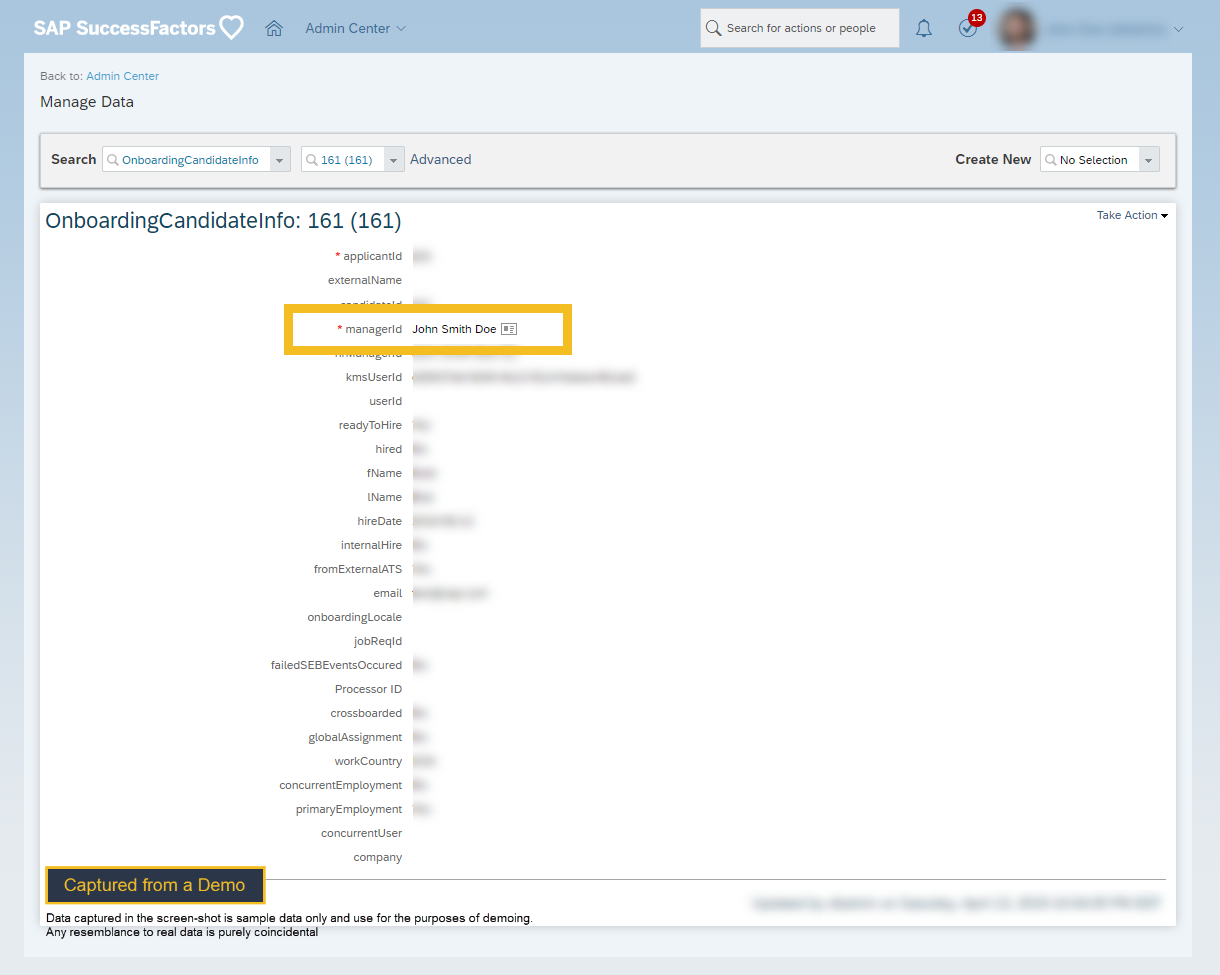Open the notifications bell
Image resolution: width=1220 pixels, height=975 pixels.
click(924, 28)
